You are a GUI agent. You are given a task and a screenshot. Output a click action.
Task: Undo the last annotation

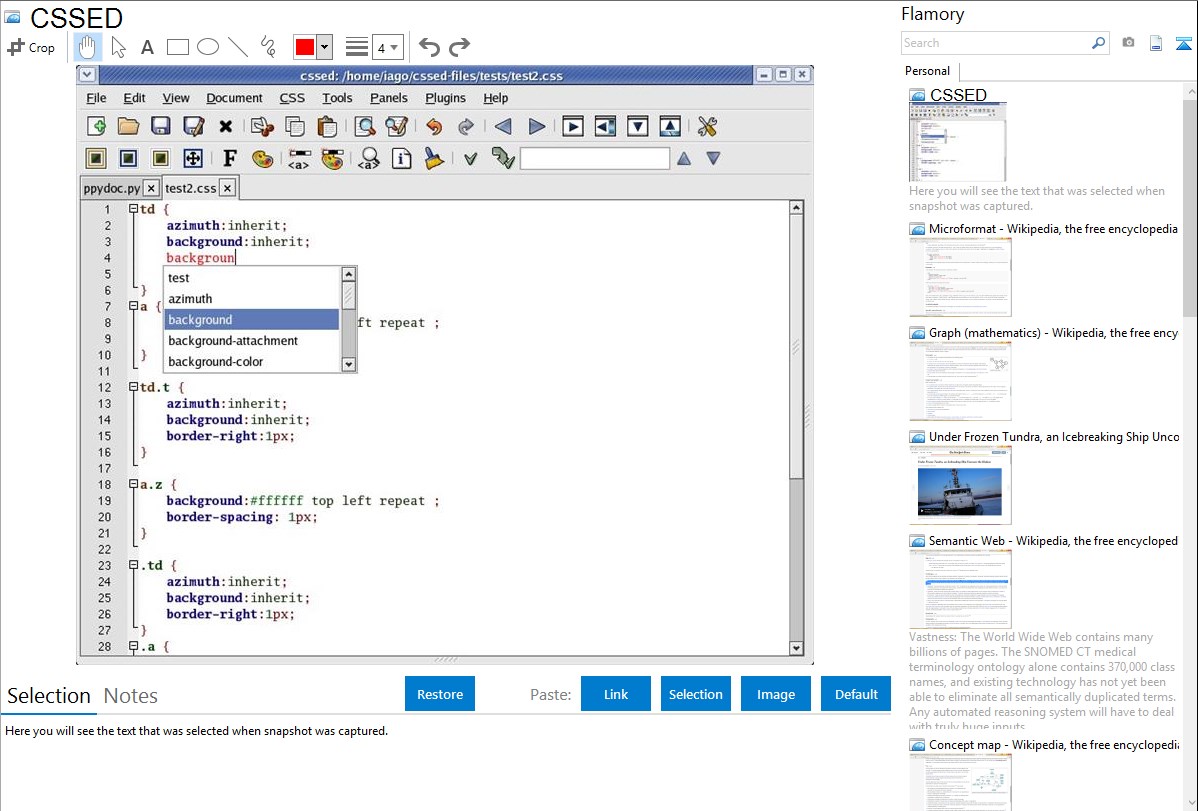pyautogui.click(x=429, y=47)
